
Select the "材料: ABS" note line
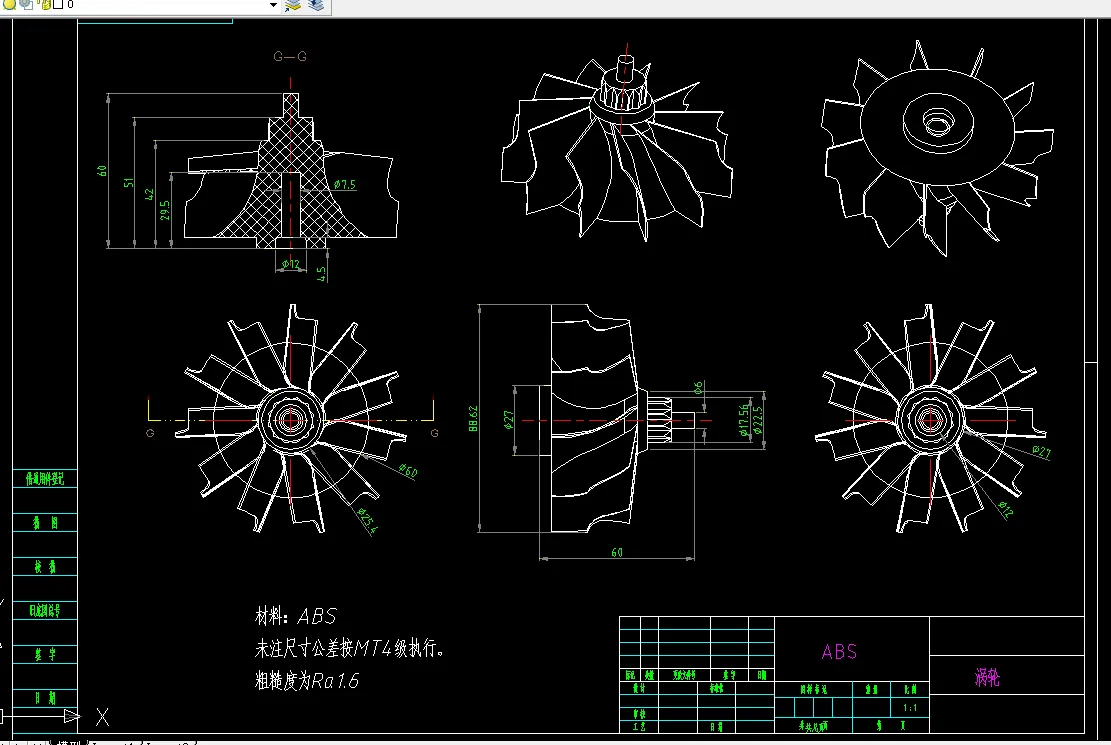(295, 616)
